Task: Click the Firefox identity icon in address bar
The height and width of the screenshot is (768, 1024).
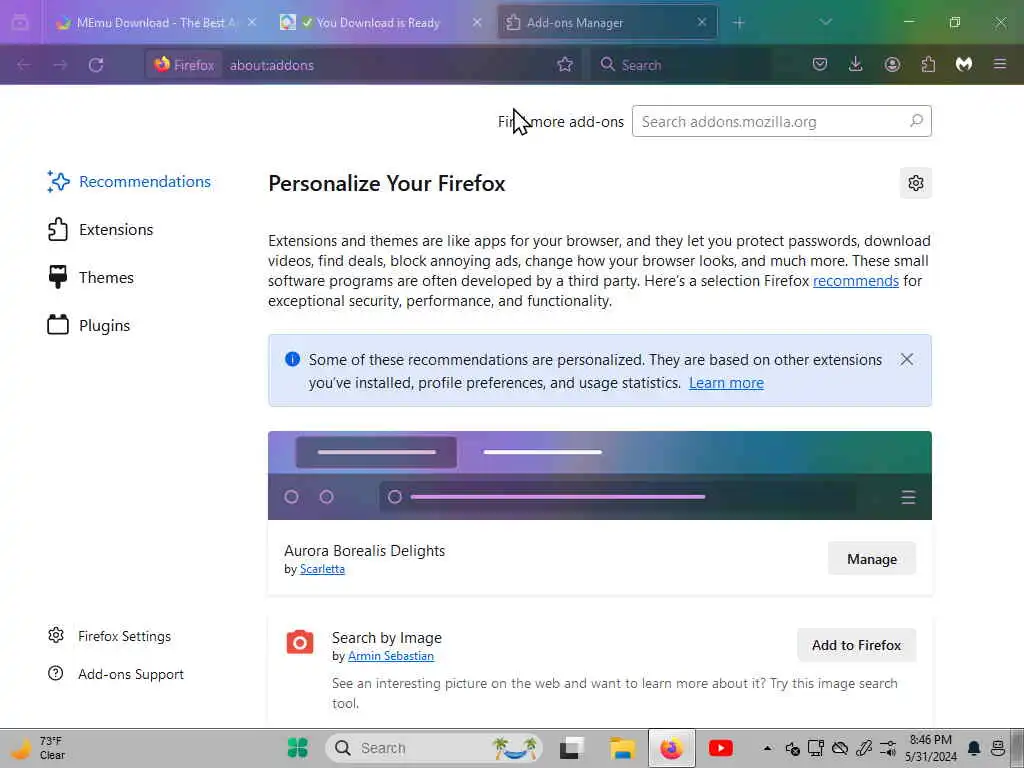Action: tap(184, 65)
